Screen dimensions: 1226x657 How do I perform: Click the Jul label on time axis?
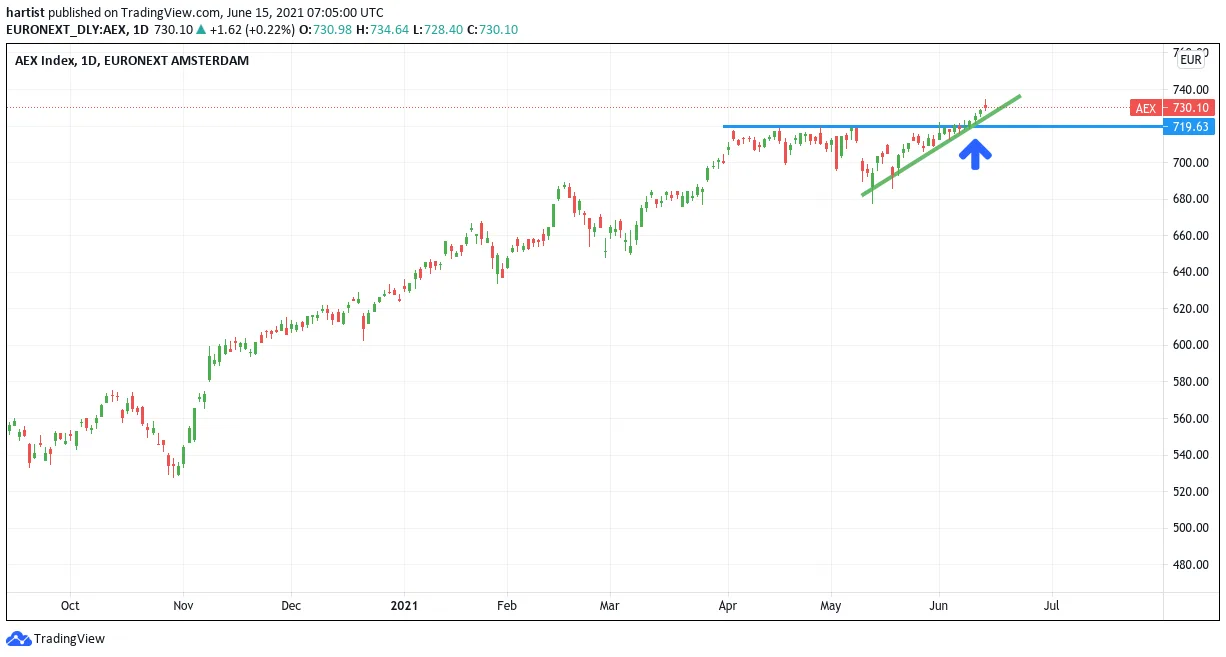pos(1051,606)
